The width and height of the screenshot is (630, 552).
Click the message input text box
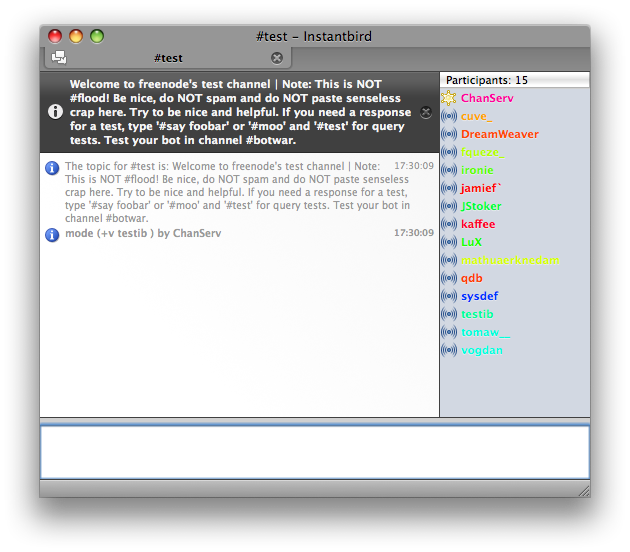314,451
